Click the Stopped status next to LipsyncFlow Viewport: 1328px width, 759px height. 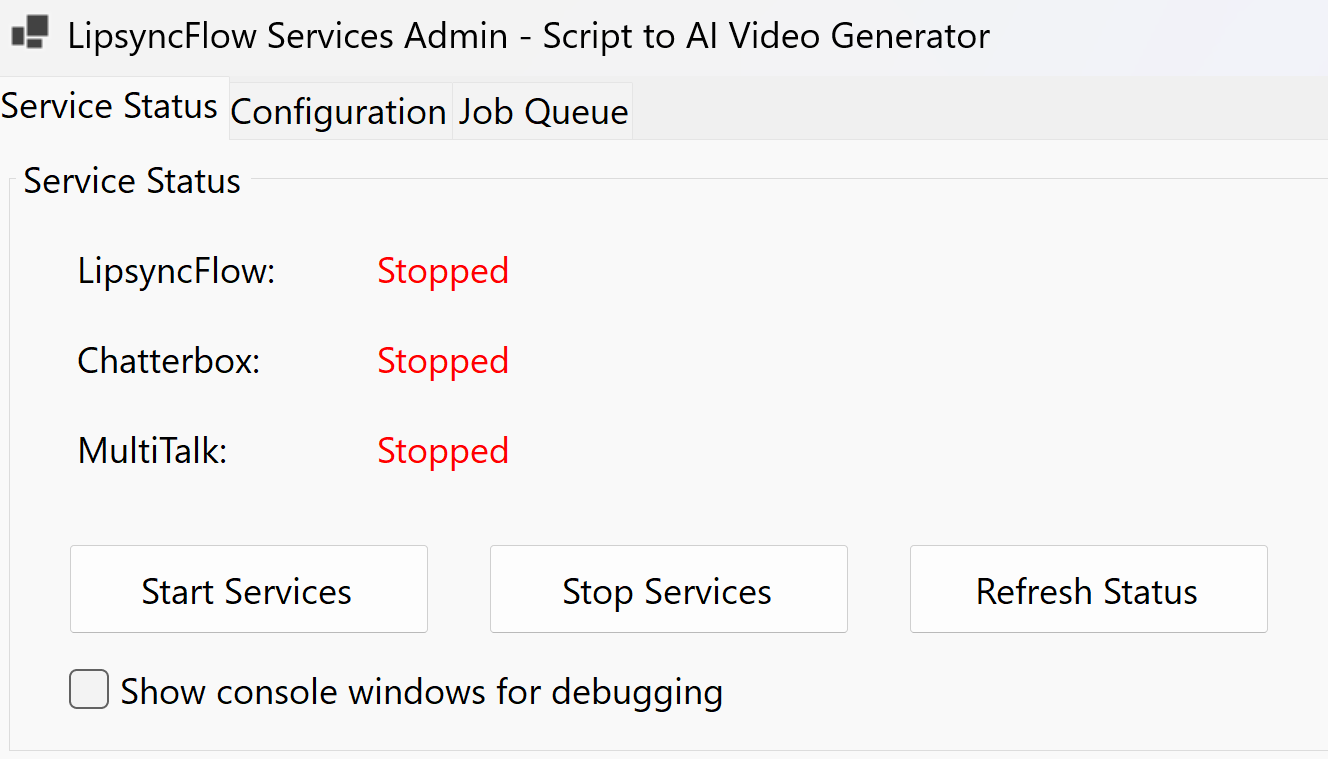[x=443, y=270]
